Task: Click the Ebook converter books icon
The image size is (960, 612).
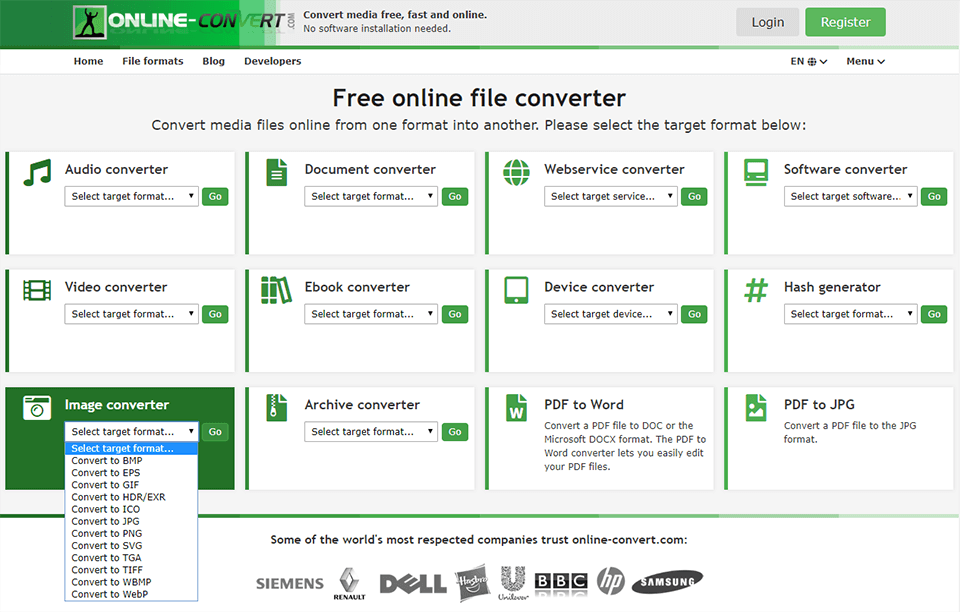Action: tap(276, 289)
